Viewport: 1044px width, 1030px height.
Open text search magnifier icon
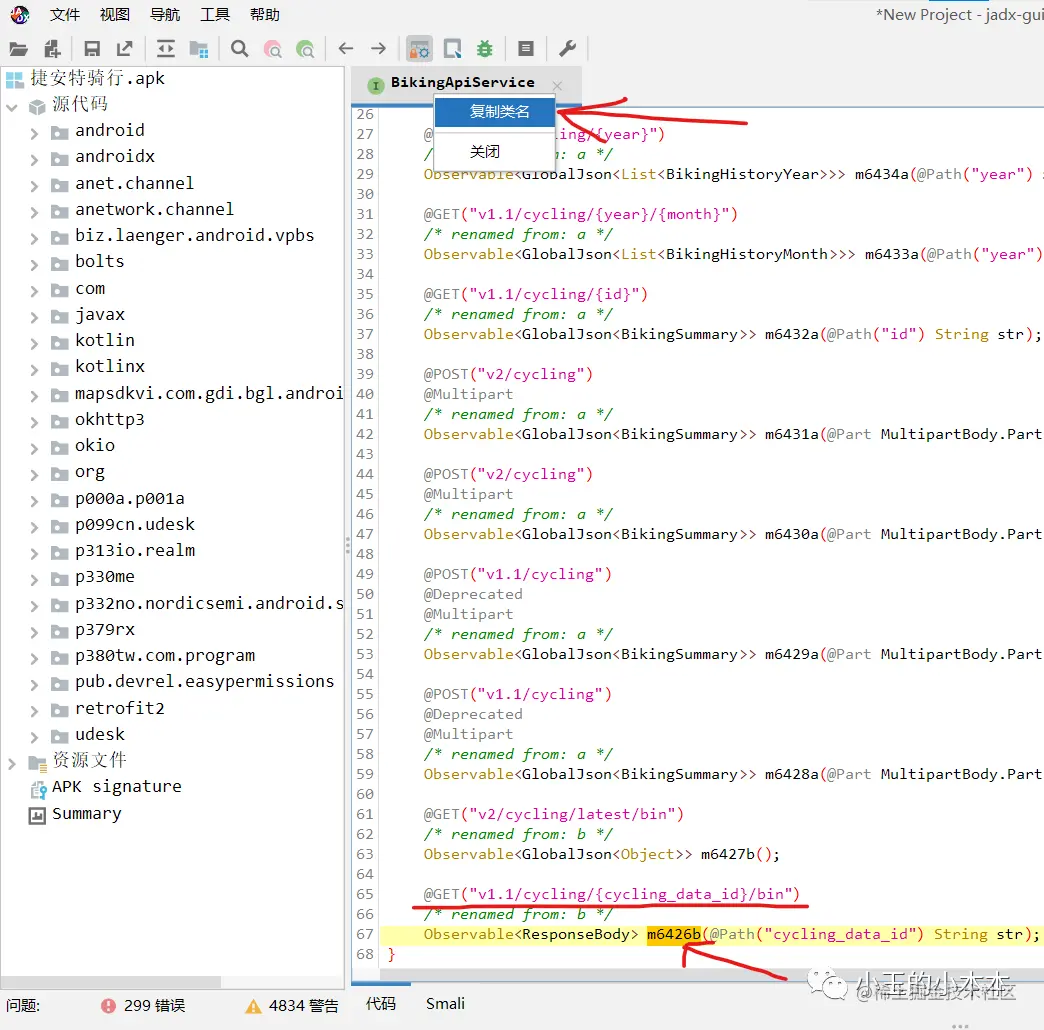coord(240,49)
